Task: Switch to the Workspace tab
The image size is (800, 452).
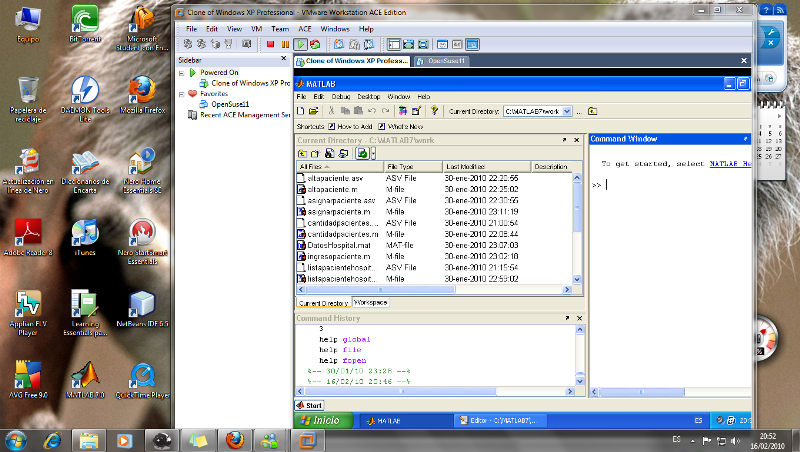Action: point(369,302)
